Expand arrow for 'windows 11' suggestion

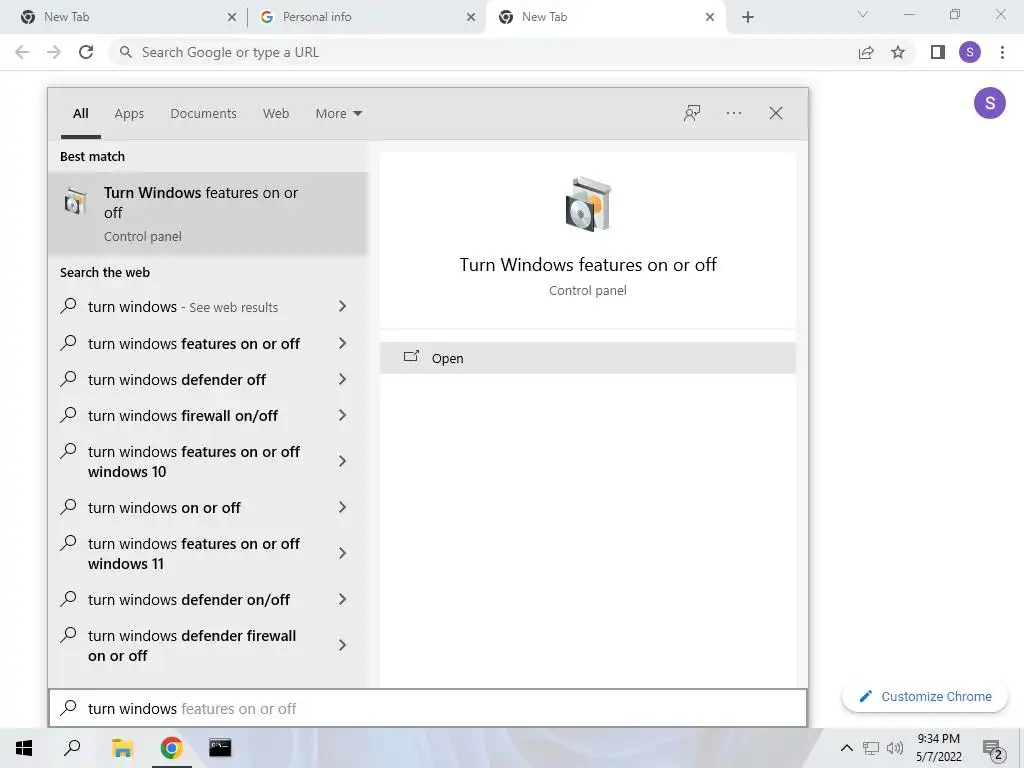point(342,553)
